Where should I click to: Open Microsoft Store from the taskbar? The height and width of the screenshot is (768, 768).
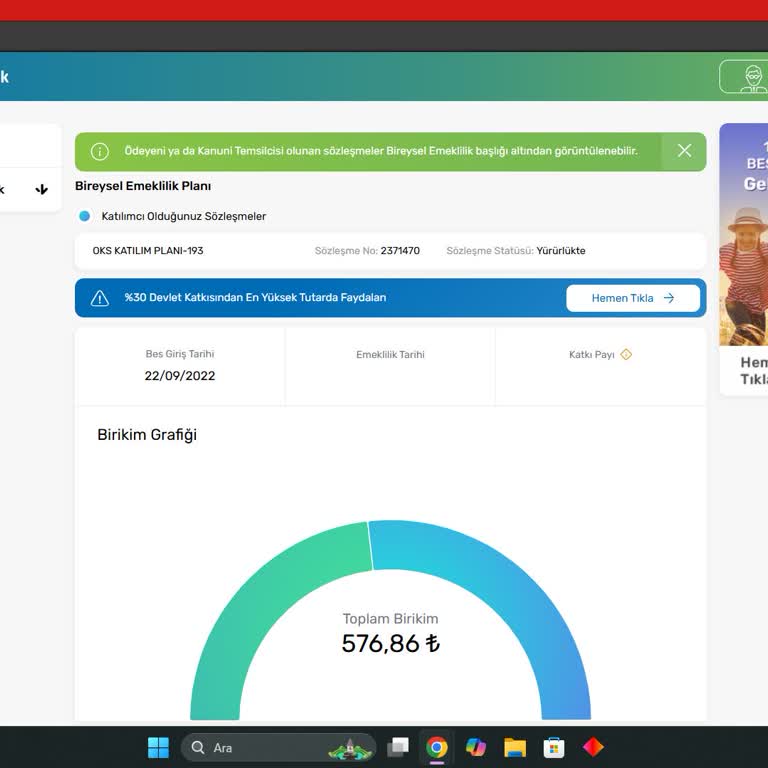click(x=554, y=747)
